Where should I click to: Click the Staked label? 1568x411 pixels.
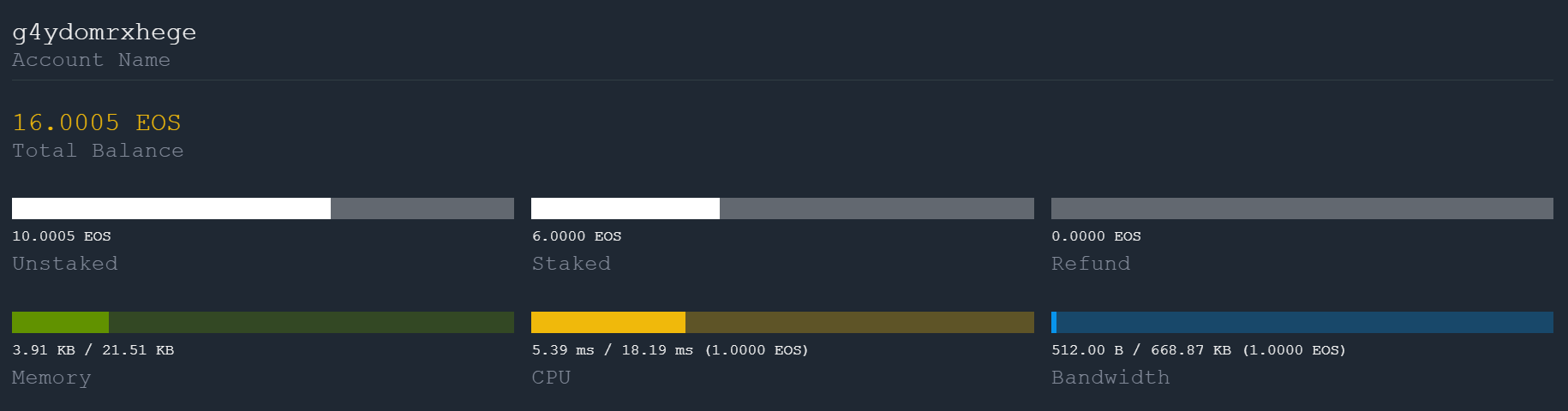click(572, 264)
